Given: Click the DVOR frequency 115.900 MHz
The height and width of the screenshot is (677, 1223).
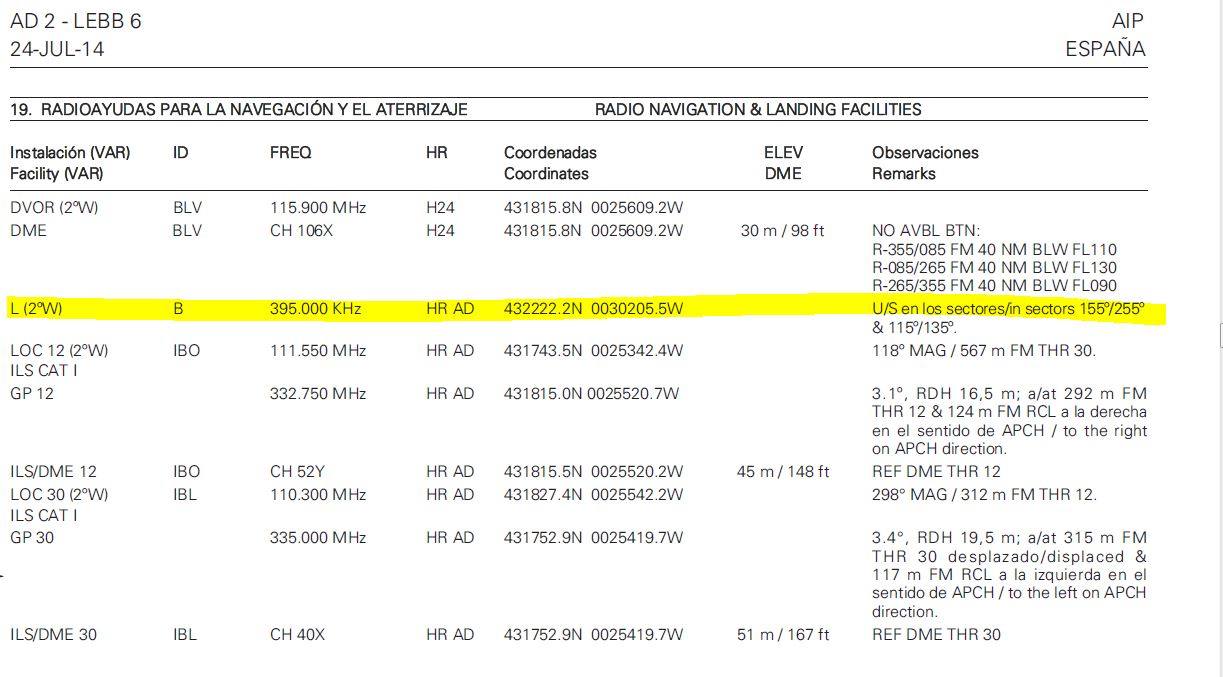Looking at the screenshot, I should (318, 208).
